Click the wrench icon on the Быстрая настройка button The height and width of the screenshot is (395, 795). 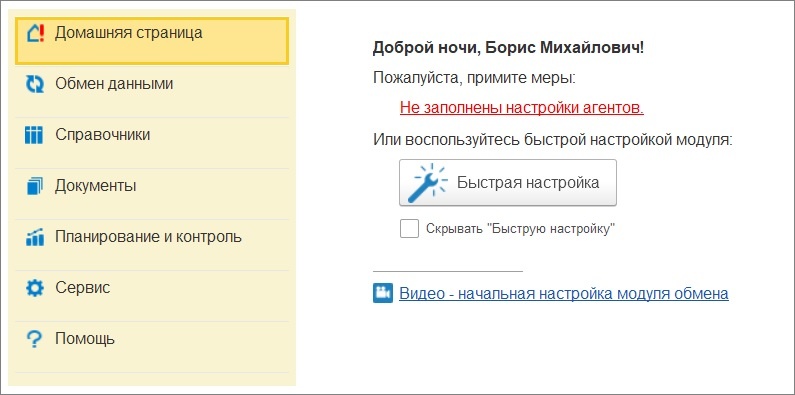[430, 183]
